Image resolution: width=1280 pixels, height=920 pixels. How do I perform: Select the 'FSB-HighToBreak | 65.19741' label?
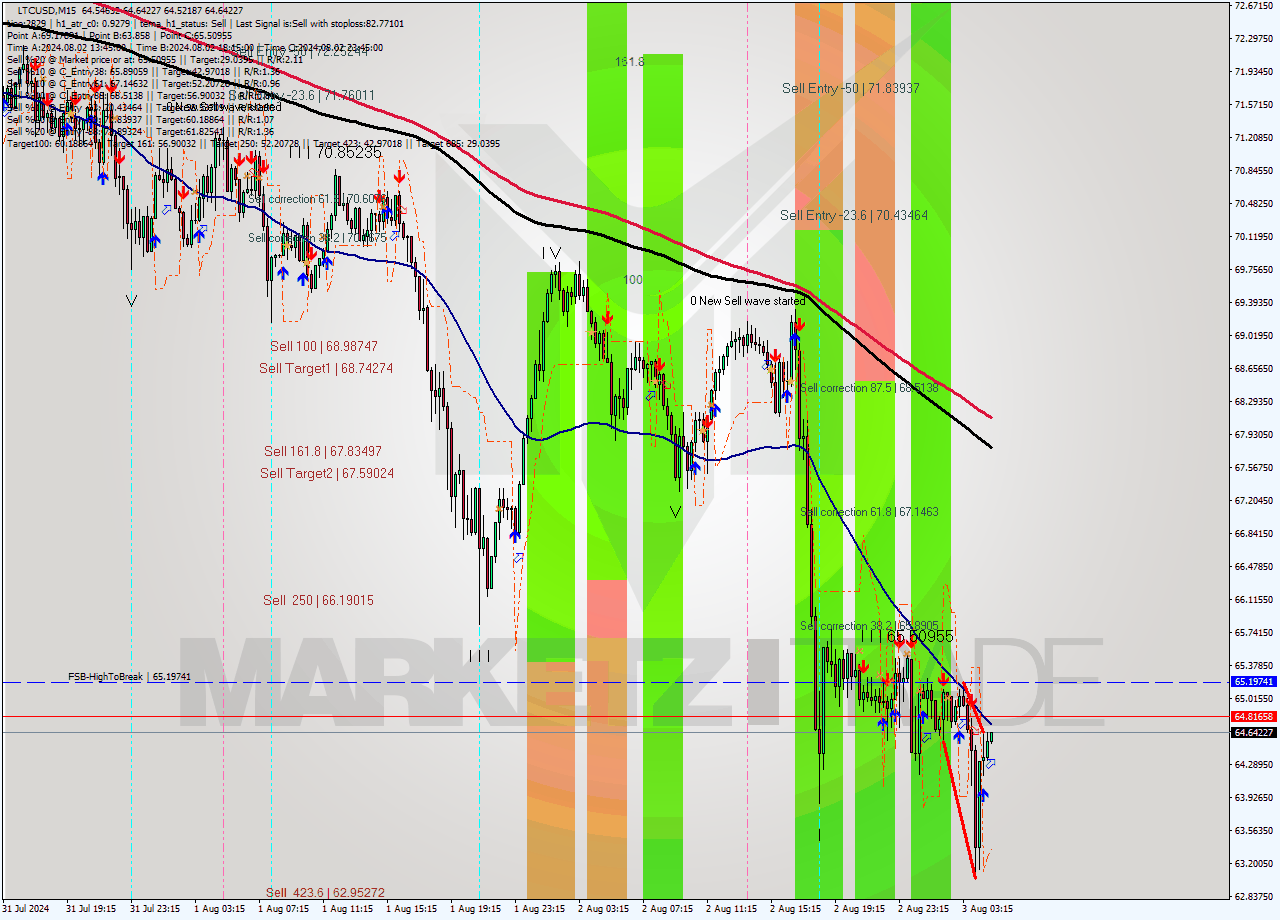(129, 677)
